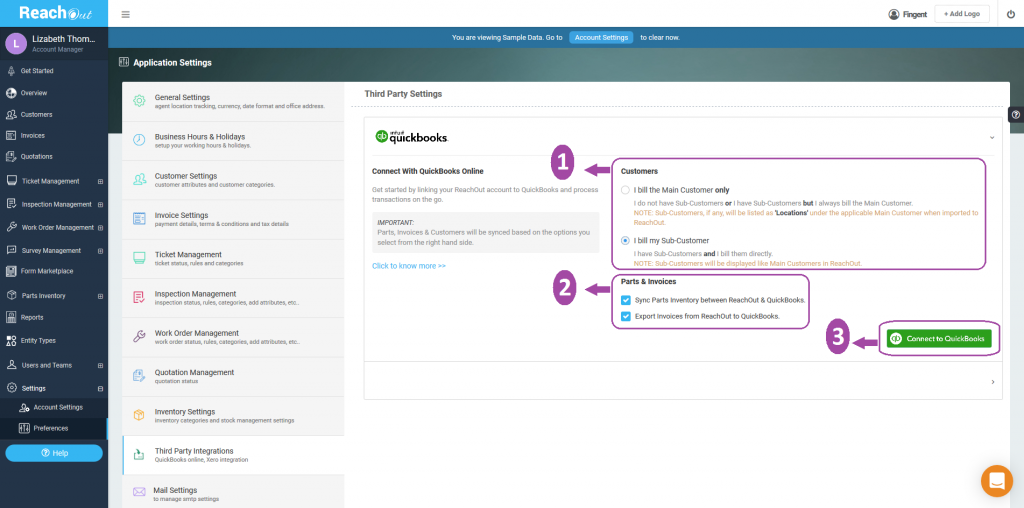Expand the collapsed integration panel below QuickBooks
The image size is (1024, 508).
coord(993,382)
